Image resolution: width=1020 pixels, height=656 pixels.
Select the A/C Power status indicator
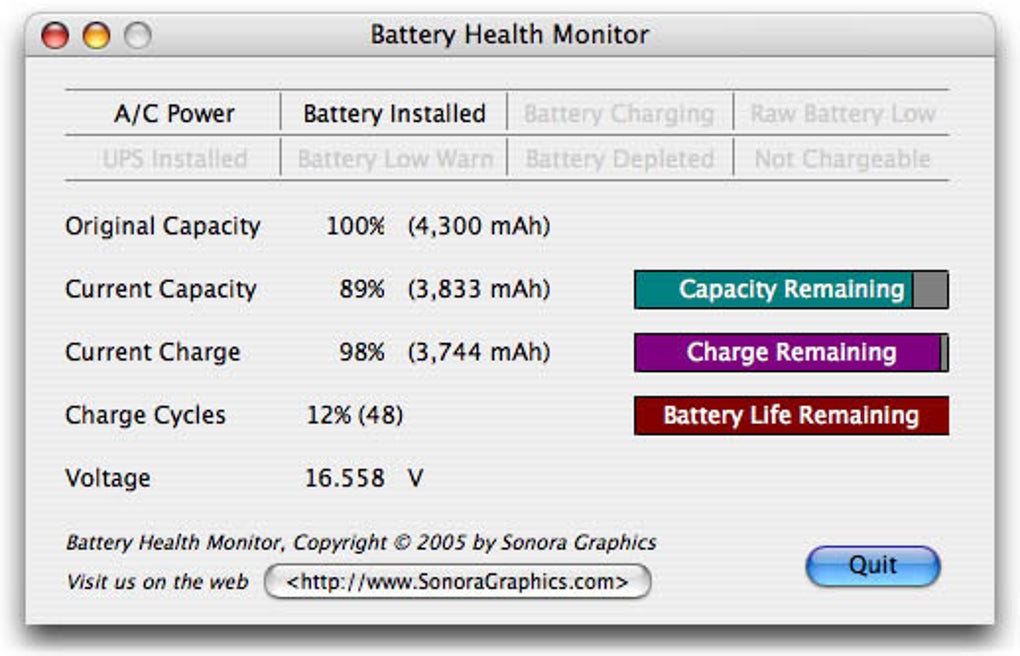(x=174, y=114)
